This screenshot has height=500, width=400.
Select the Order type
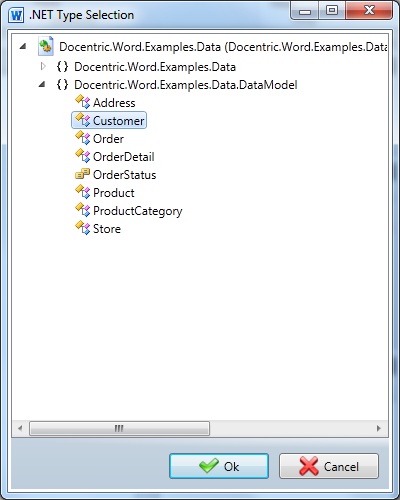tap(108, 139)
